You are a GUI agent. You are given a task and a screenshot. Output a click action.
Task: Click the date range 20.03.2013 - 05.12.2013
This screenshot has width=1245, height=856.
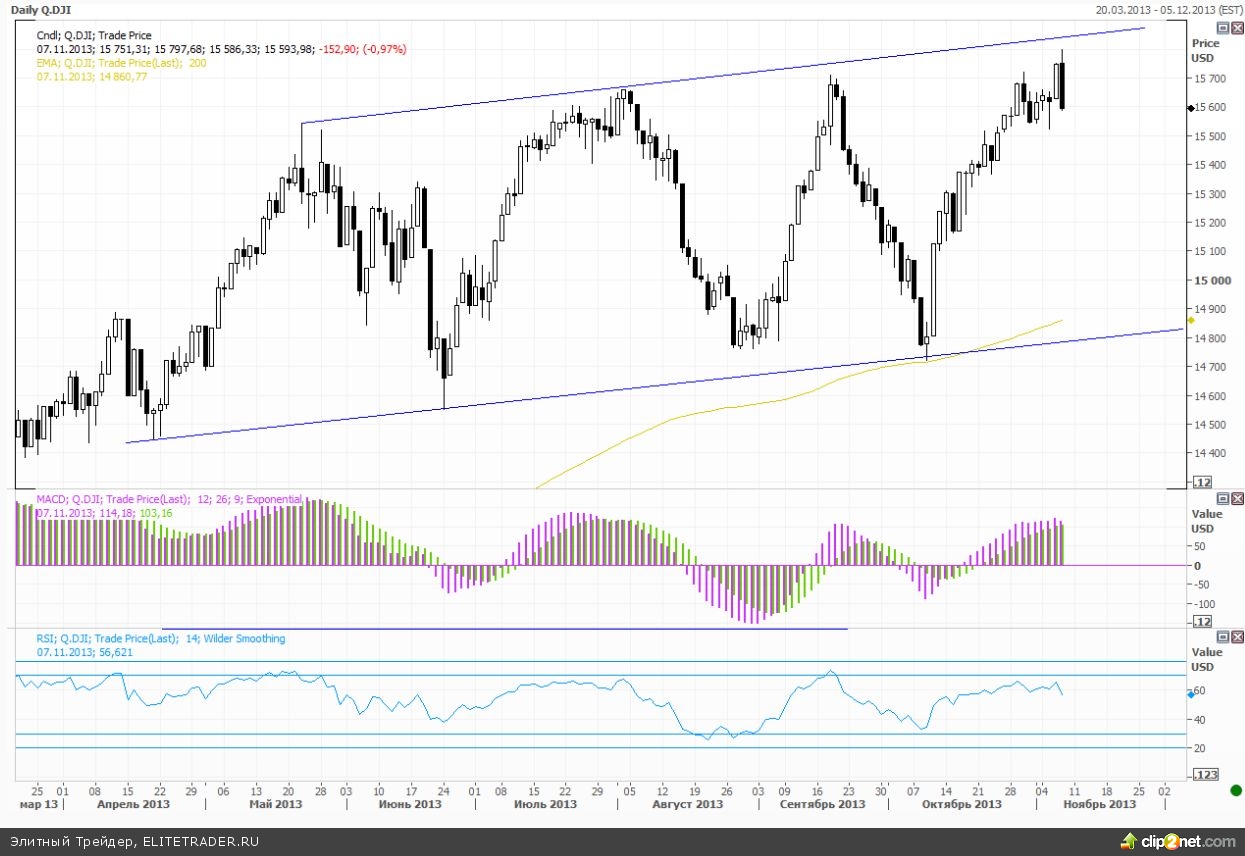(x=1167, y=9)
